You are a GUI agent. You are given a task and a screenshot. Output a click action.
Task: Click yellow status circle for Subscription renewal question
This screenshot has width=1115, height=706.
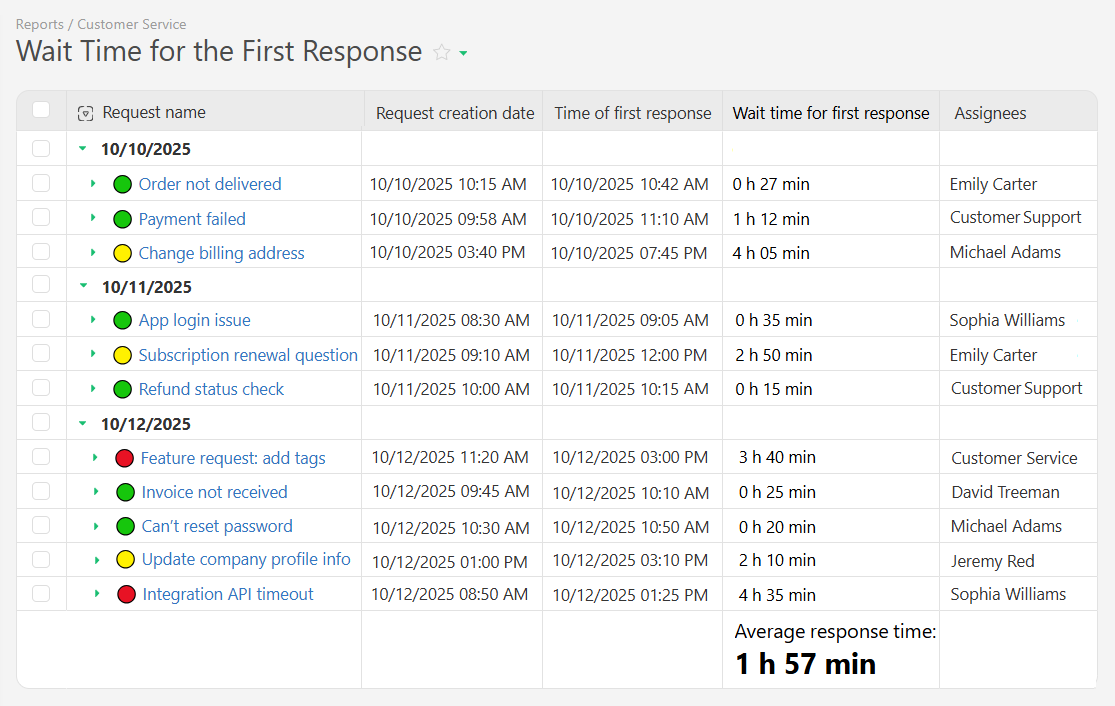point(122,355)
